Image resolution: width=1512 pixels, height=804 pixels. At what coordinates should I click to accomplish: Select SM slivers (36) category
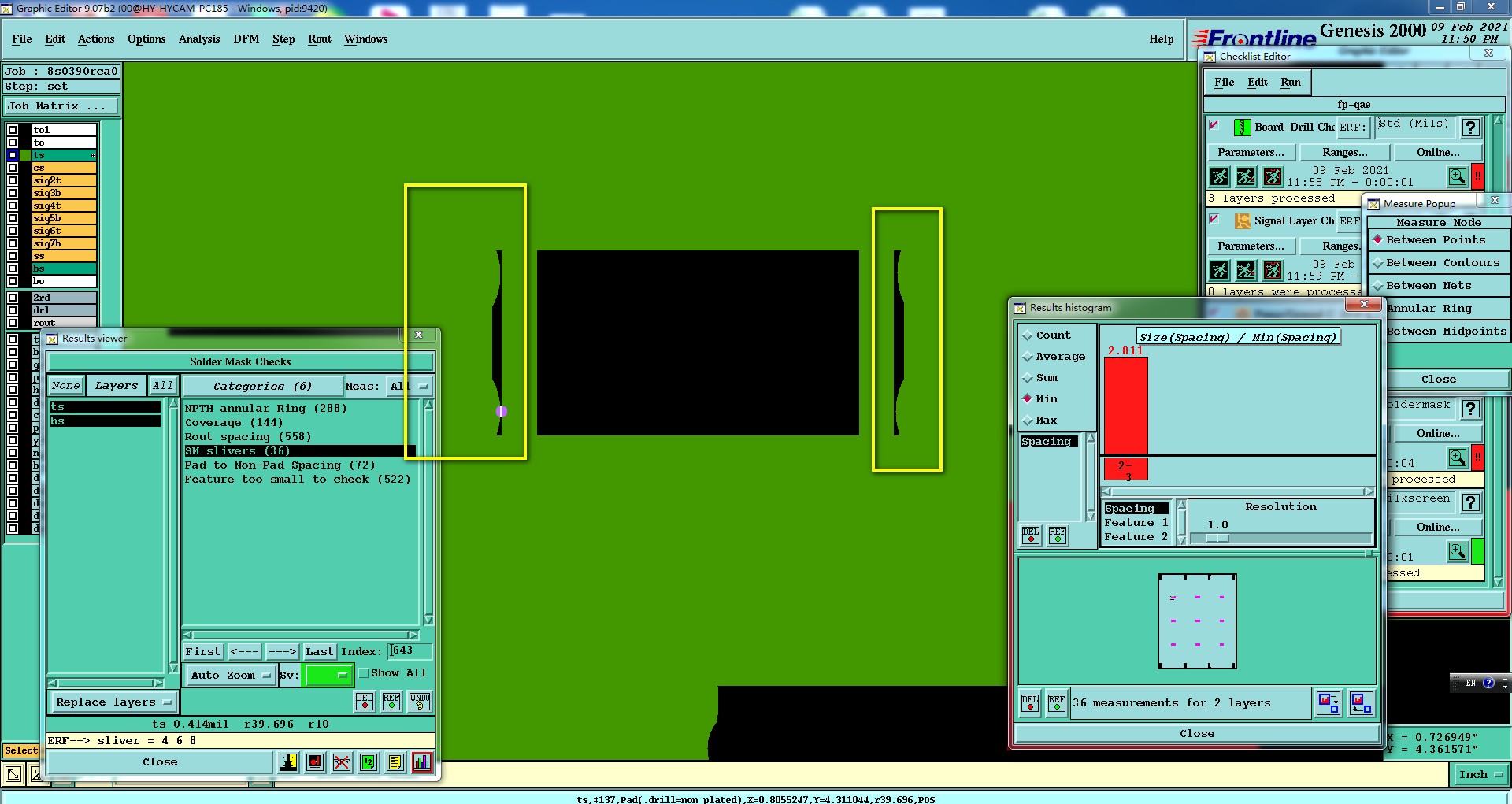click(x=299, y=451)
